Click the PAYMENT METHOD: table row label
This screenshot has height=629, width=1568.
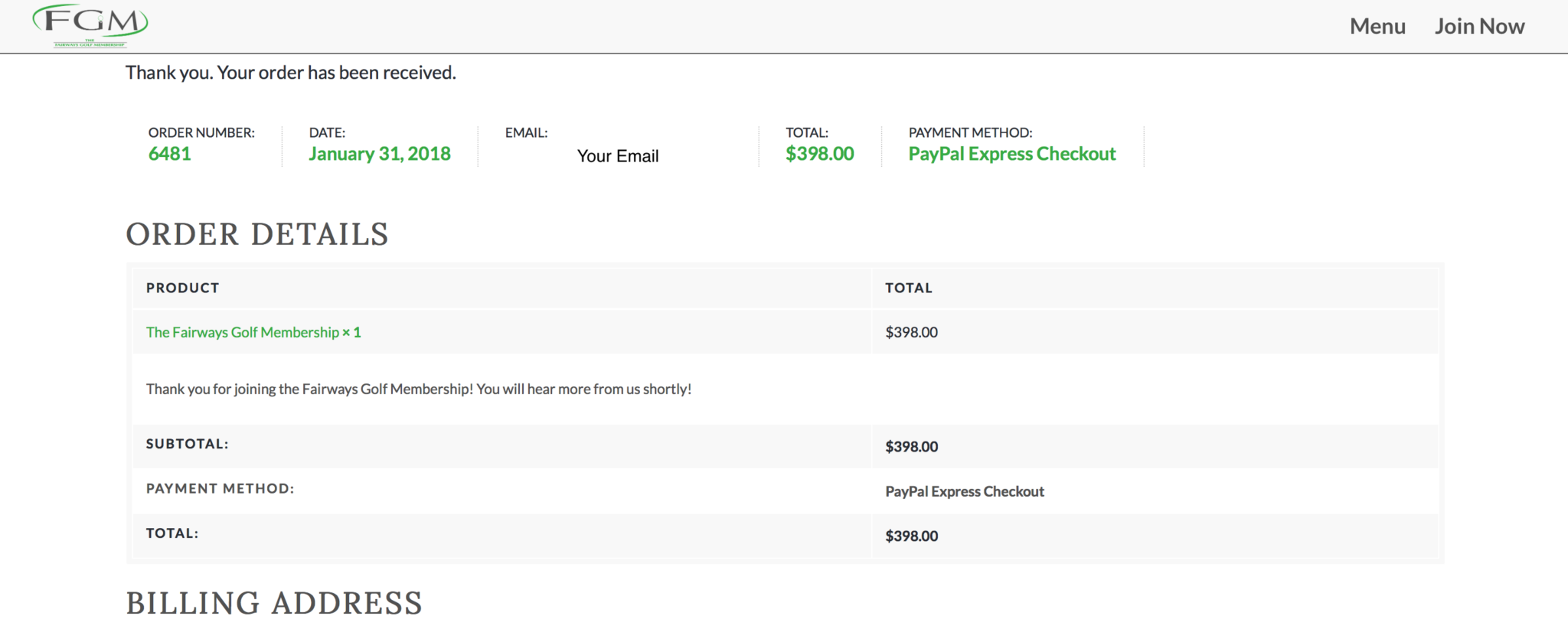[220, 488]
